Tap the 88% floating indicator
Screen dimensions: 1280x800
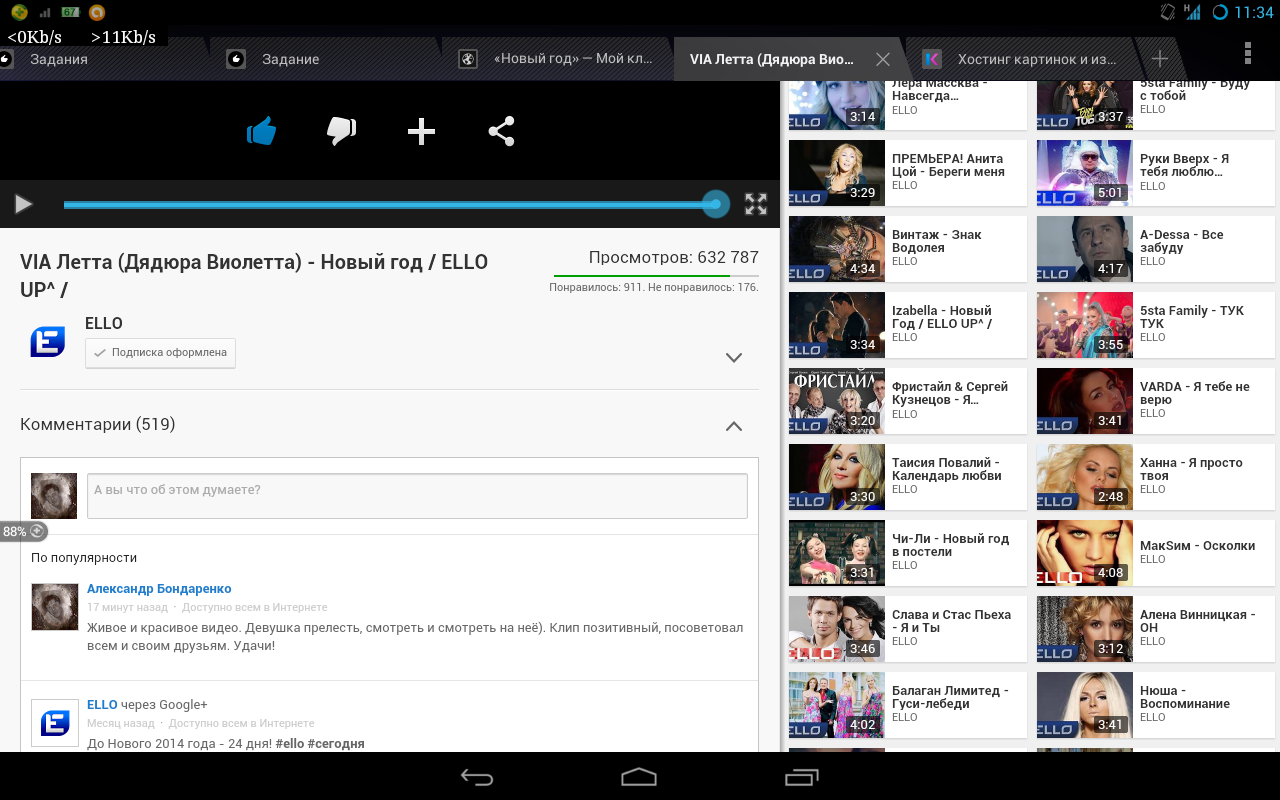[23, 531]
